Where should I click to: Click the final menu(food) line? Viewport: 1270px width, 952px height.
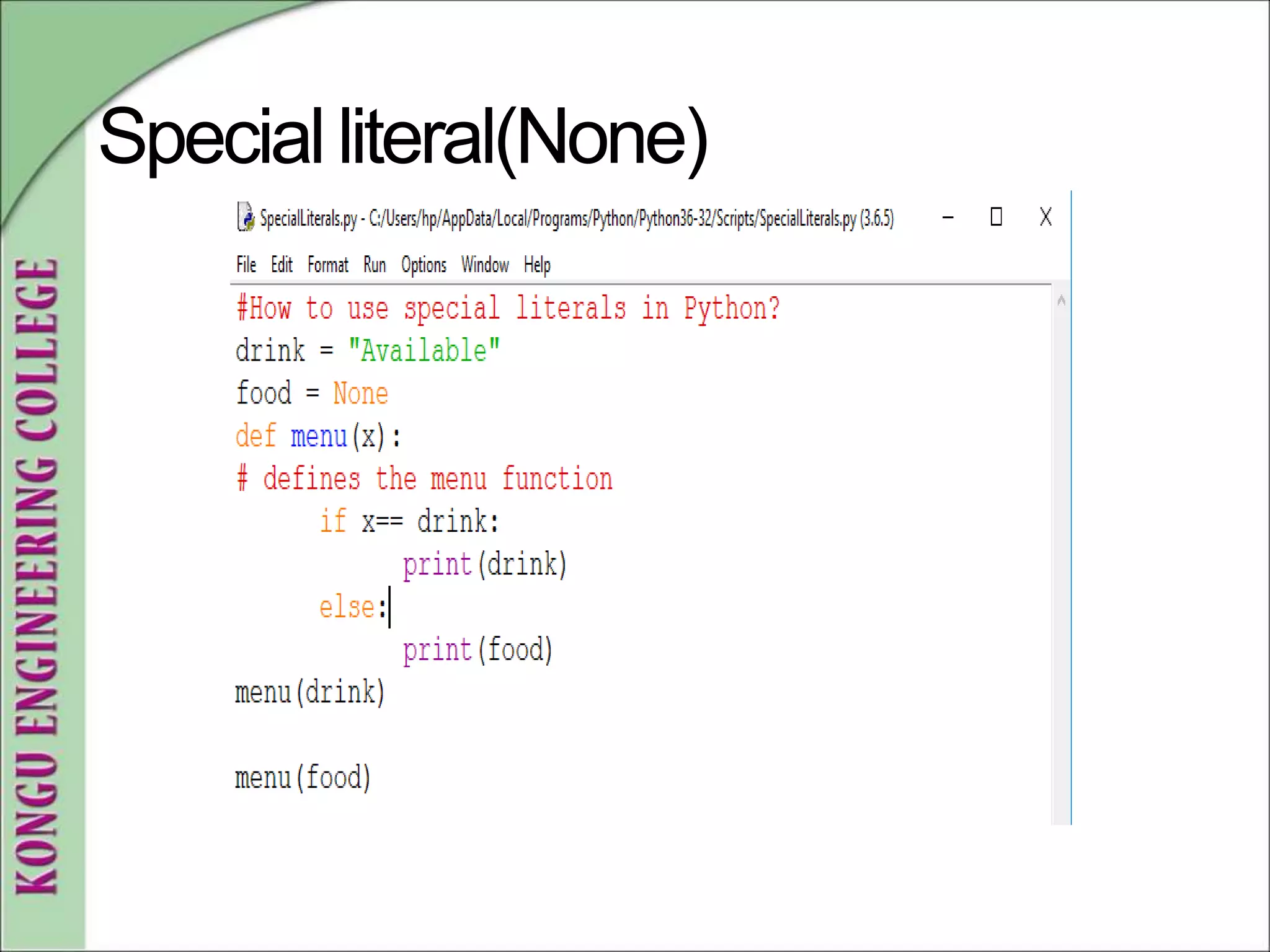[303, 778]
